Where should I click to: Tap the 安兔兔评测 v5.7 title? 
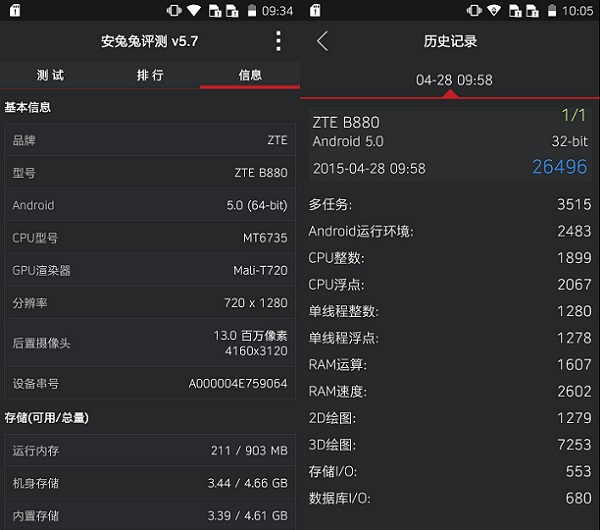[150, 41]
